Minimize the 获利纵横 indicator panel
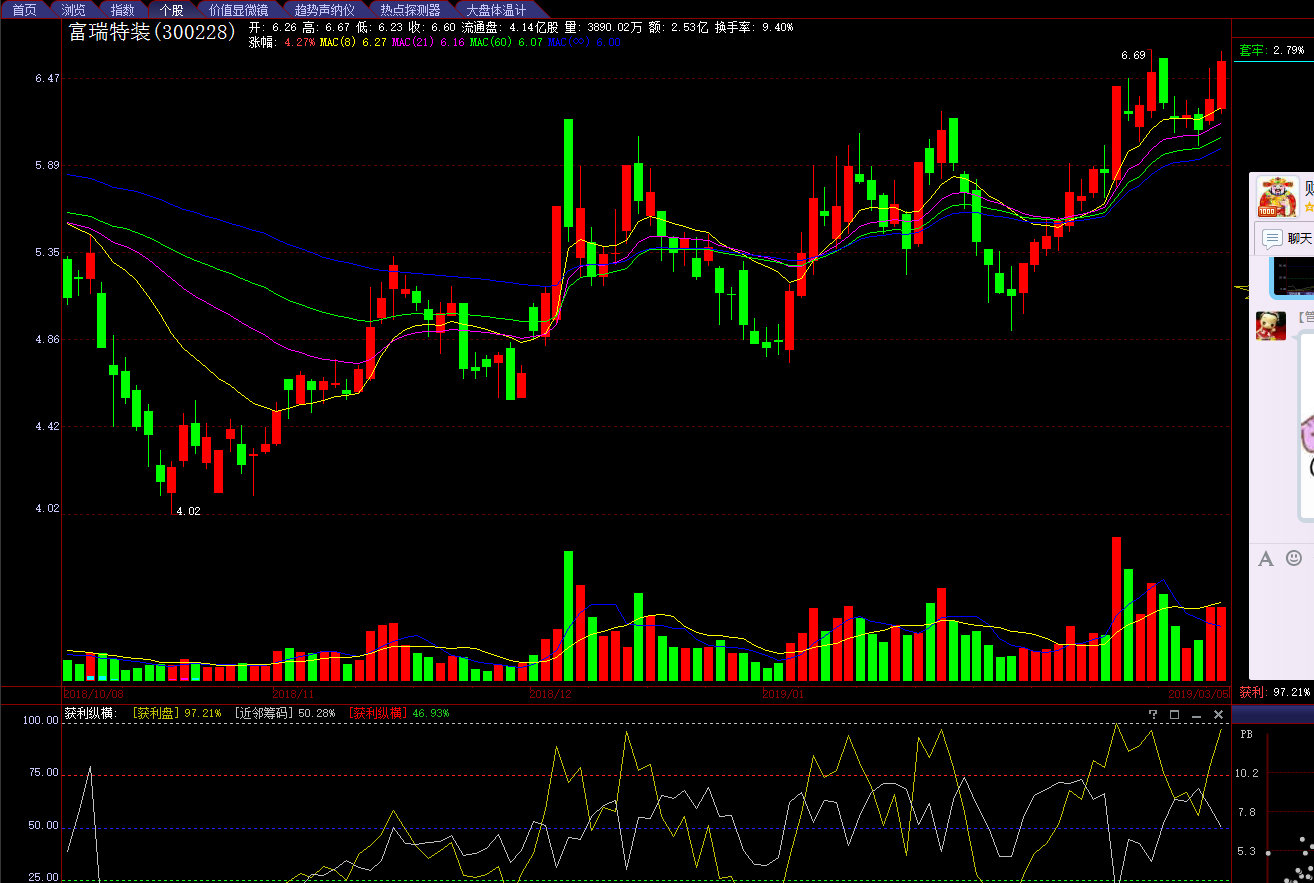Viewport: 1314px width, 883px height. (1197, 714)
